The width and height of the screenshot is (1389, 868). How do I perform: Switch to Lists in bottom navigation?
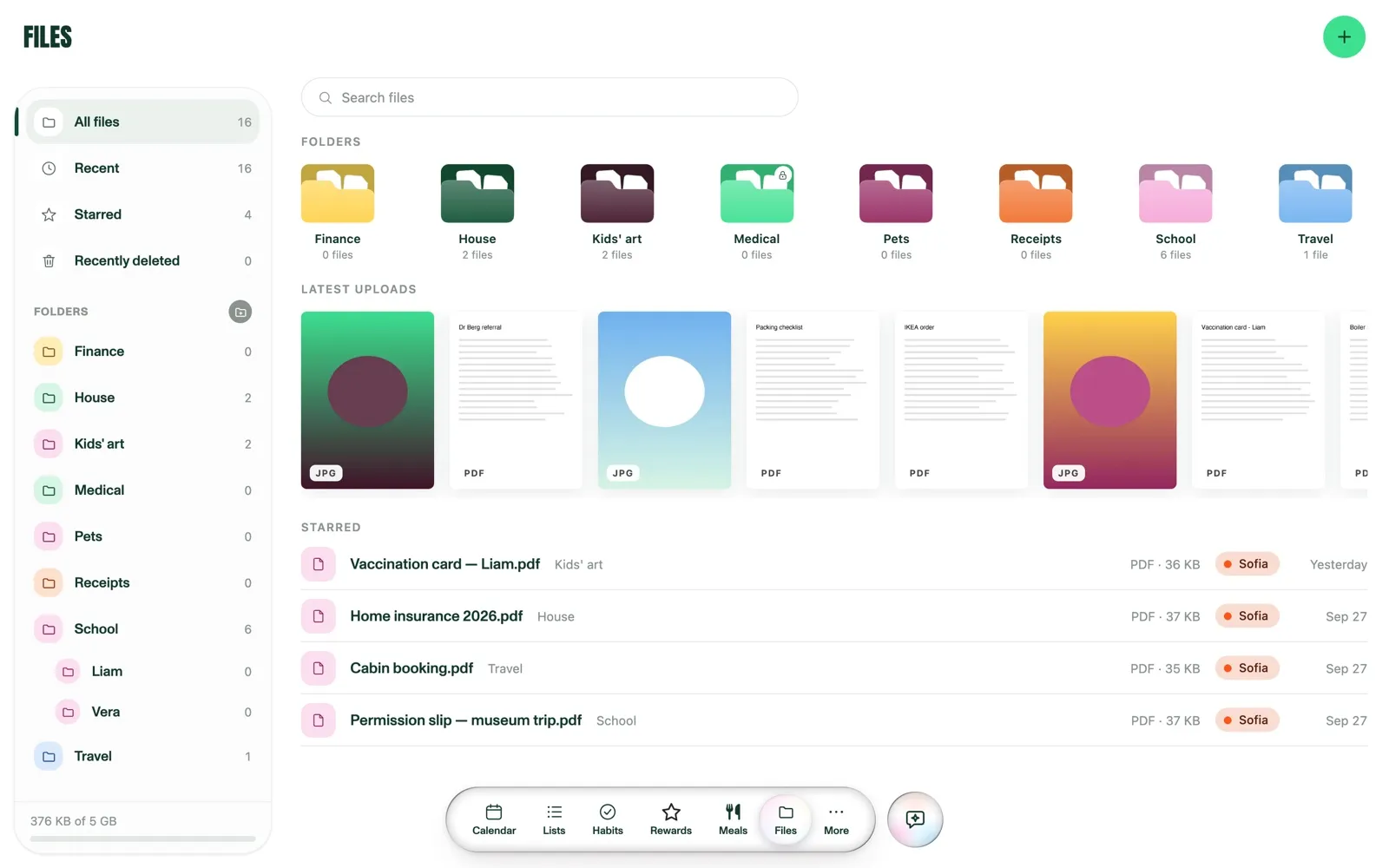554,819
